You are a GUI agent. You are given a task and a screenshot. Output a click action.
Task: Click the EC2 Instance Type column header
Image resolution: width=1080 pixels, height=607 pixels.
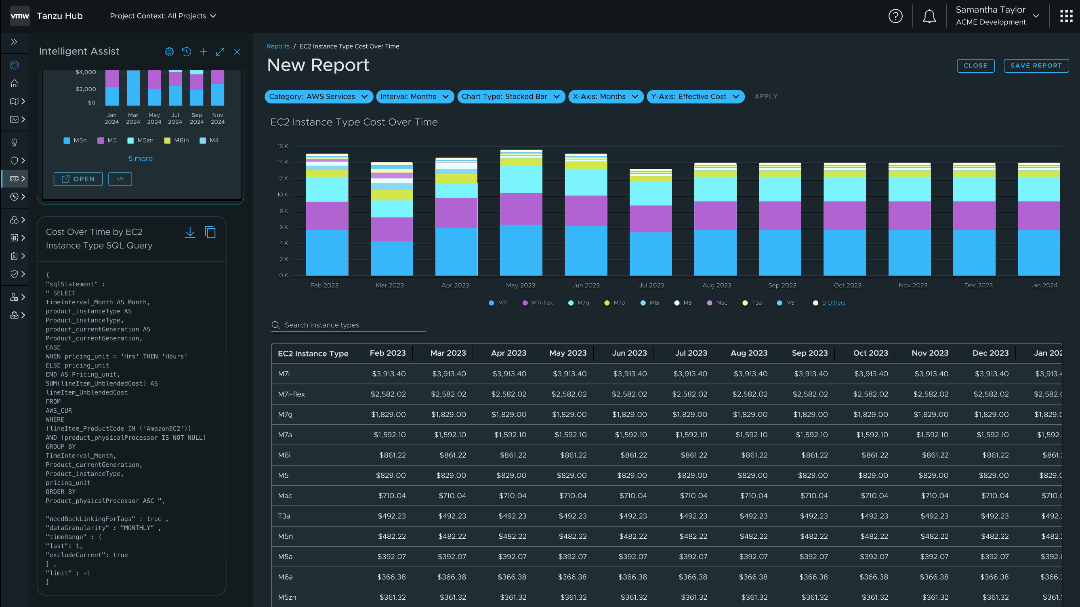tap(313, 353)
